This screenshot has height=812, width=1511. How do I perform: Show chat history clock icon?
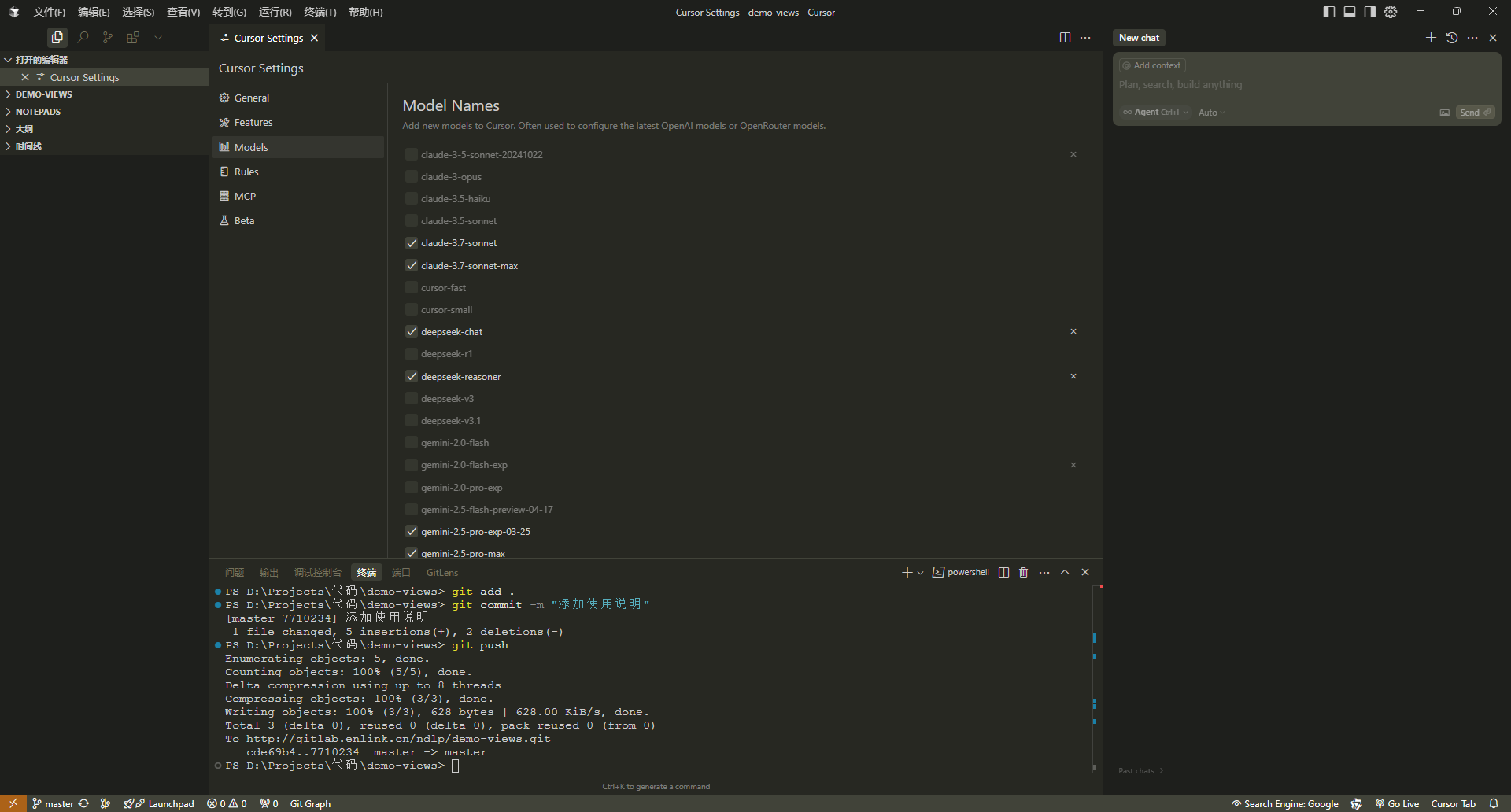pos(1452,37)
